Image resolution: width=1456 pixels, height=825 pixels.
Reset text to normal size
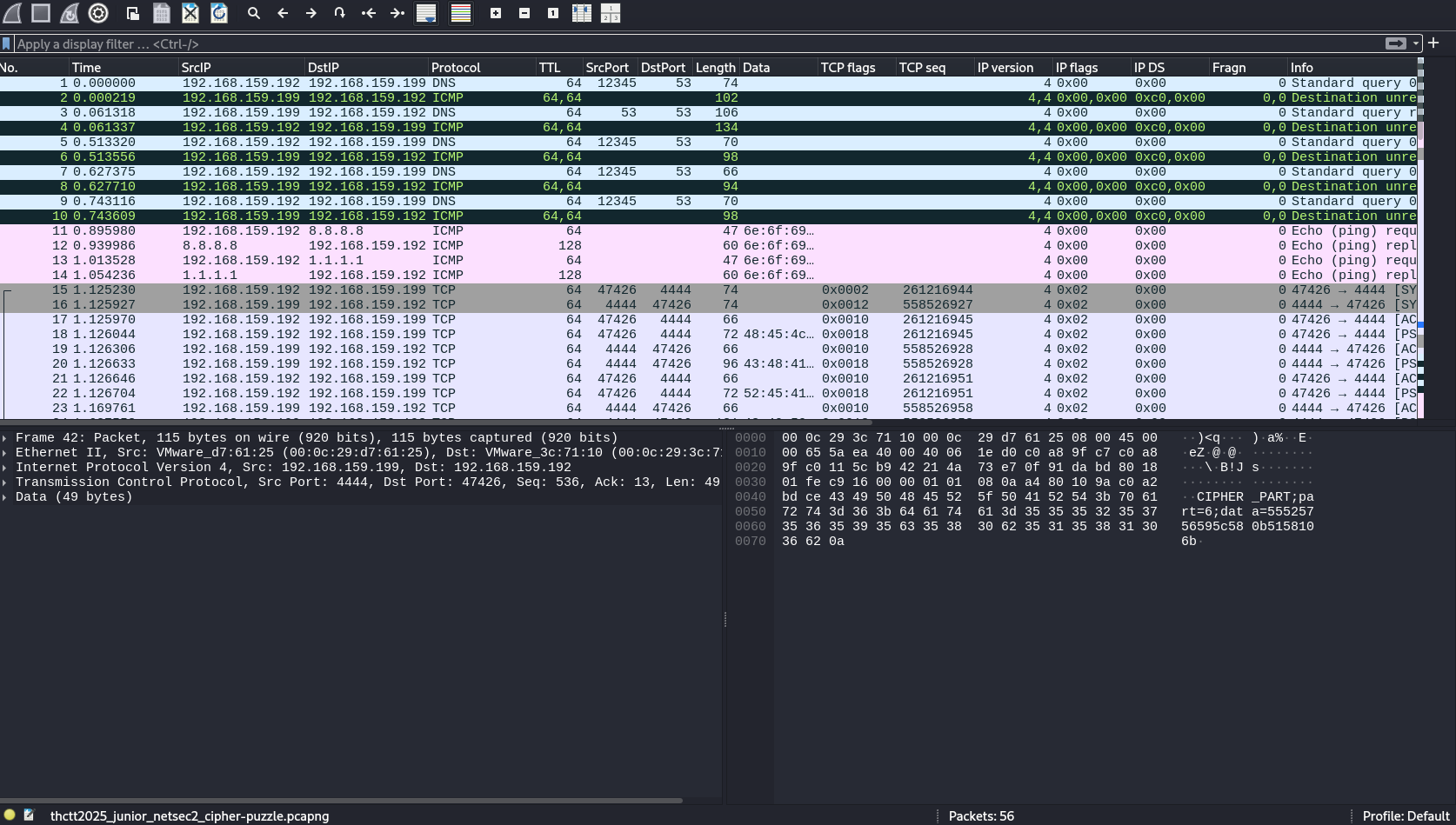(552, 13)
